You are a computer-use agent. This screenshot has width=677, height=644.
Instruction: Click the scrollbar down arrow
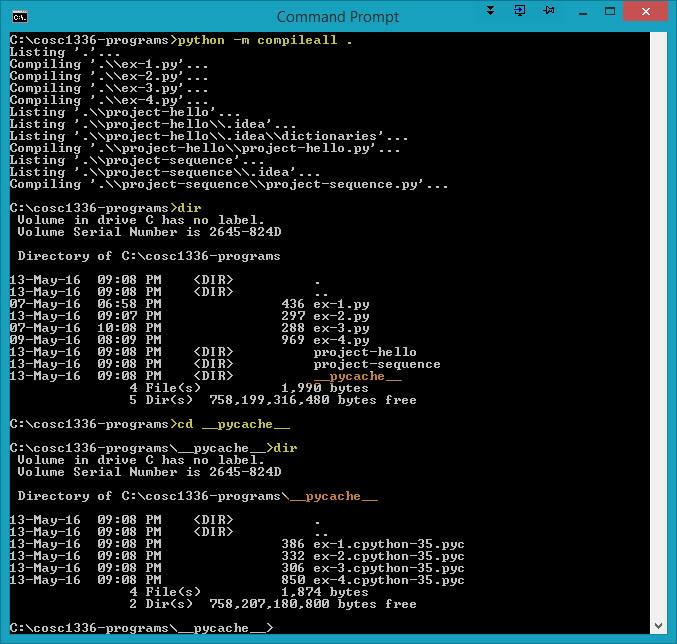(660, 624)
